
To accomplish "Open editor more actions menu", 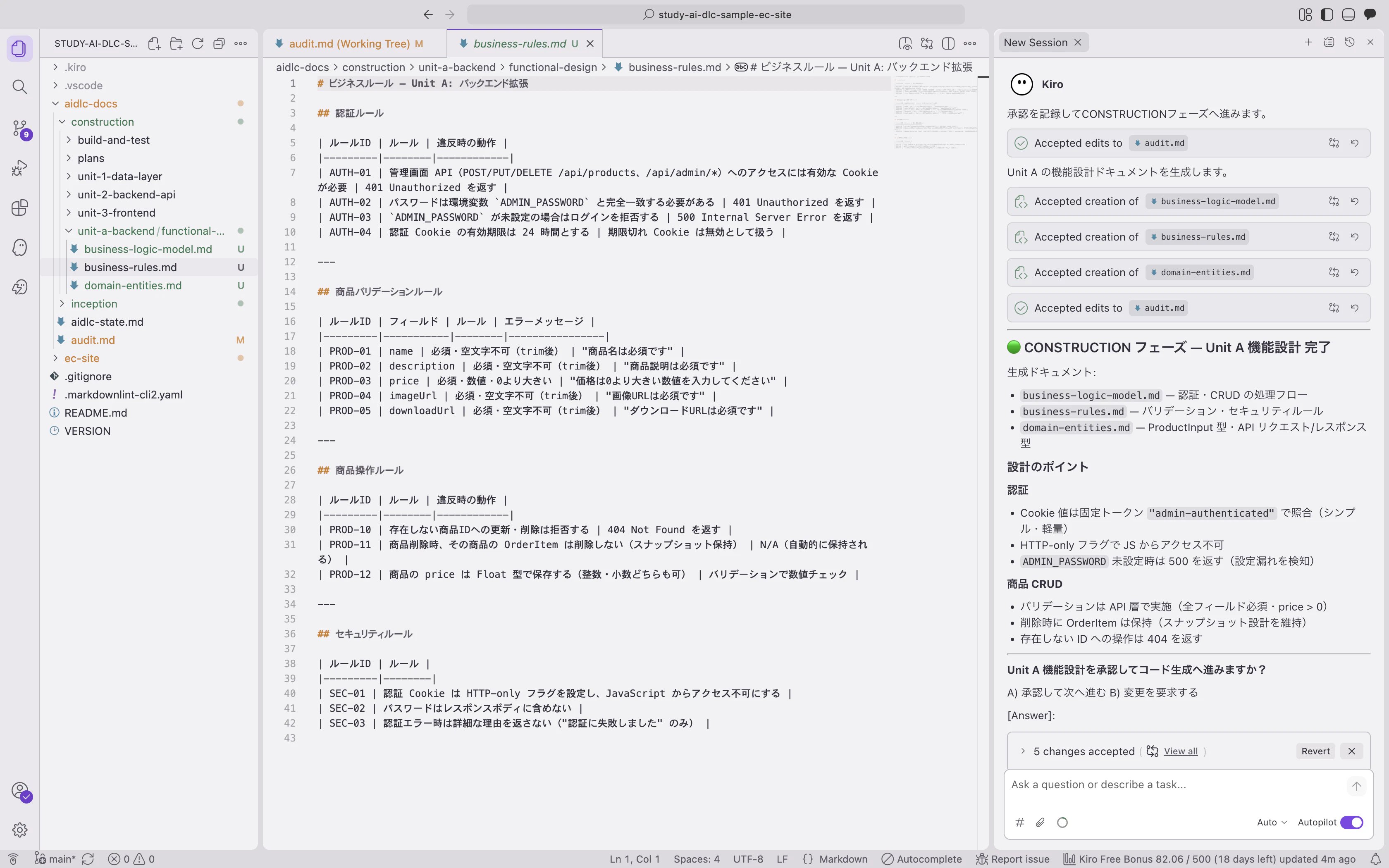I will 970,44.
